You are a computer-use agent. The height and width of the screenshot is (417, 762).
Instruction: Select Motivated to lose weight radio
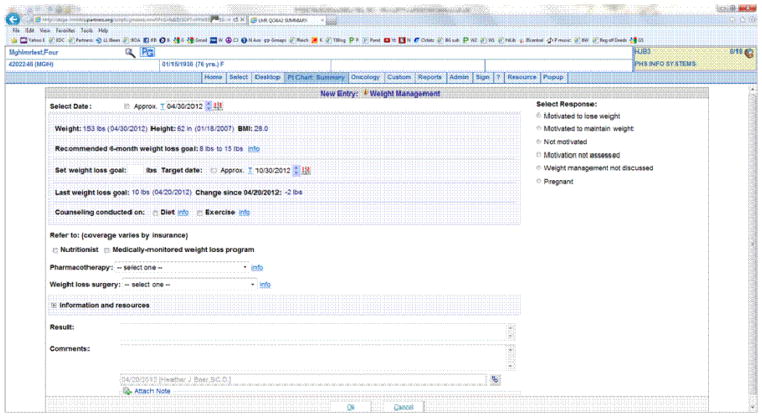pos(538,116)
